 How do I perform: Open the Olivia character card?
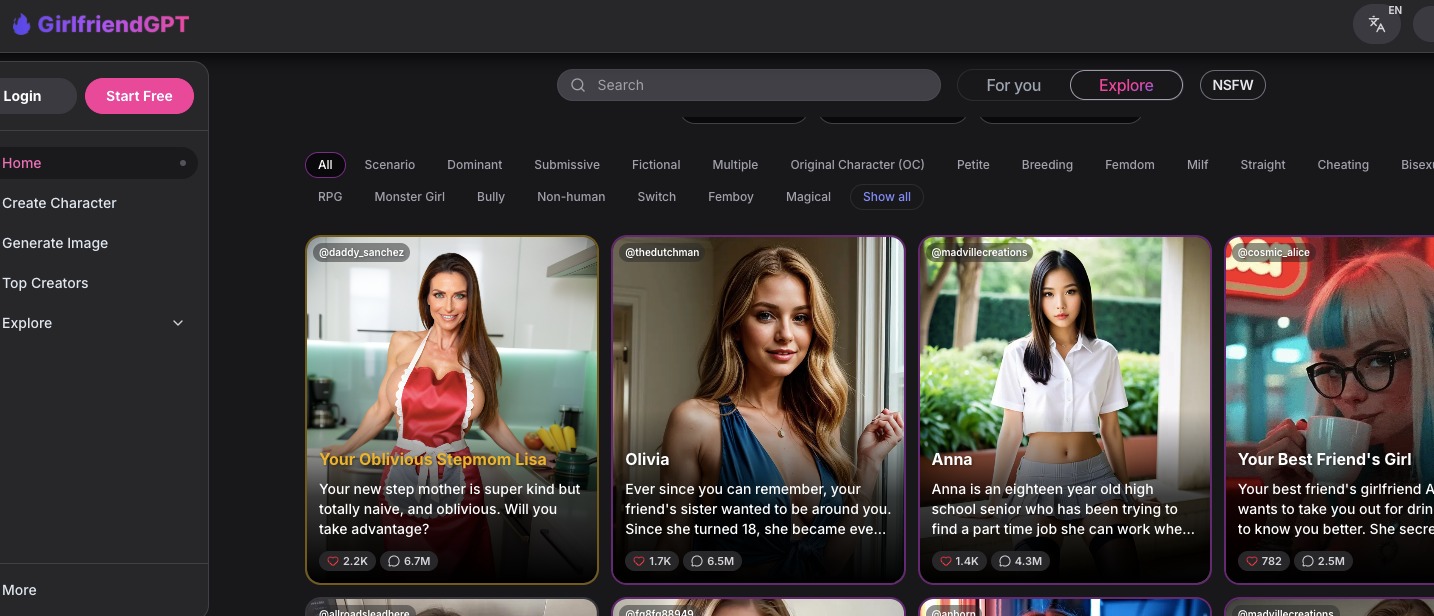(x=758, y=410)
